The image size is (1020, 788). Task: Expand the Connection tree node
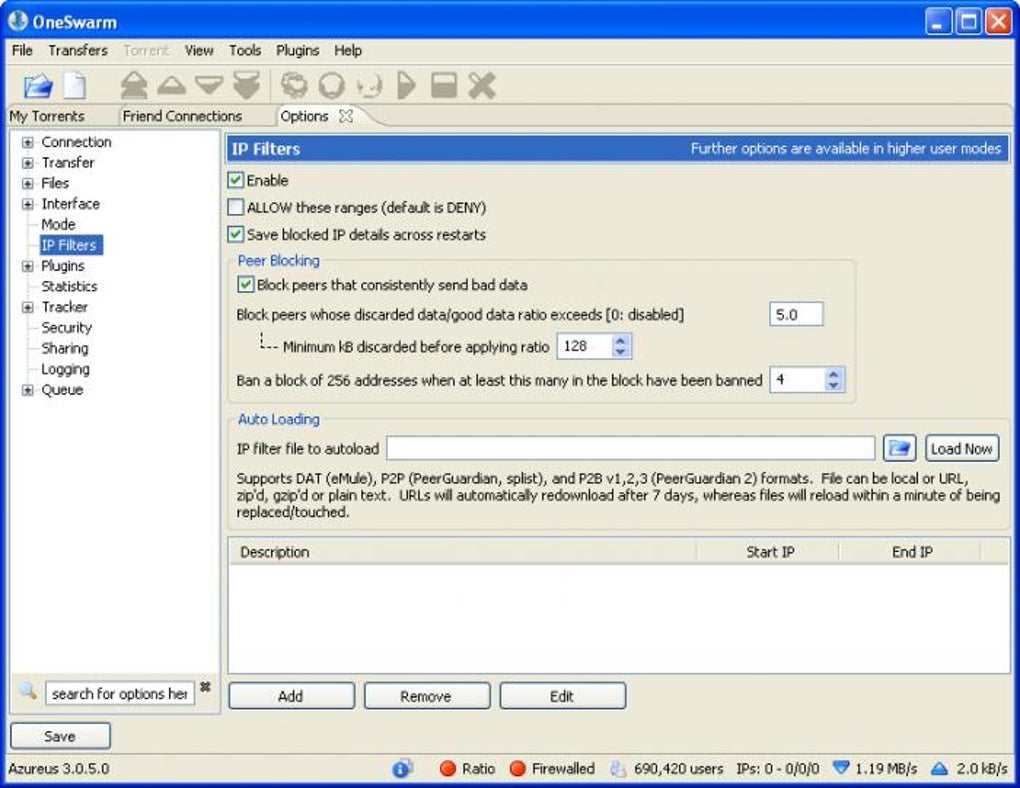tap(27, 143)
